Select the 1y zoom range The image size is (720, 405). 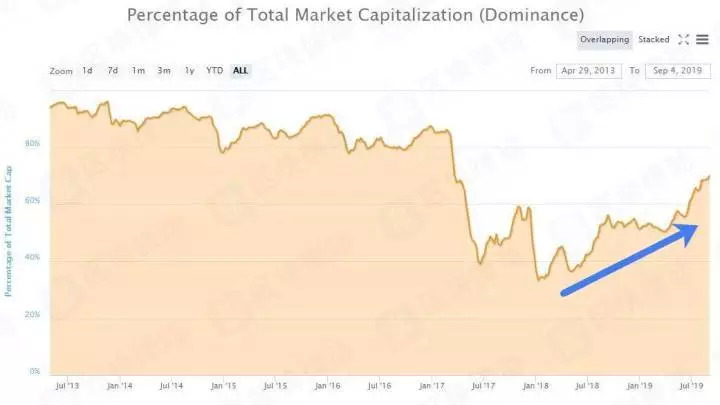point(189,71)
